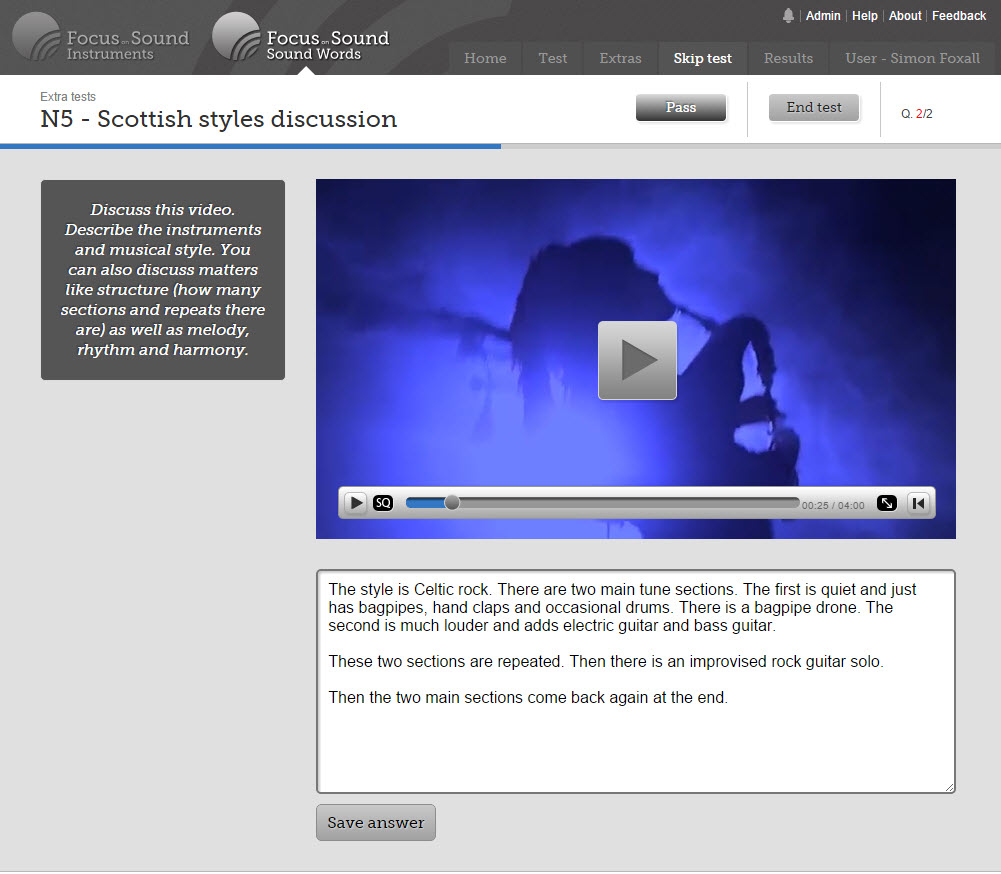Screen dimensions: 1001x874
Task: Click the video time display 00:25 / 04:00
Action: point(832,505)
